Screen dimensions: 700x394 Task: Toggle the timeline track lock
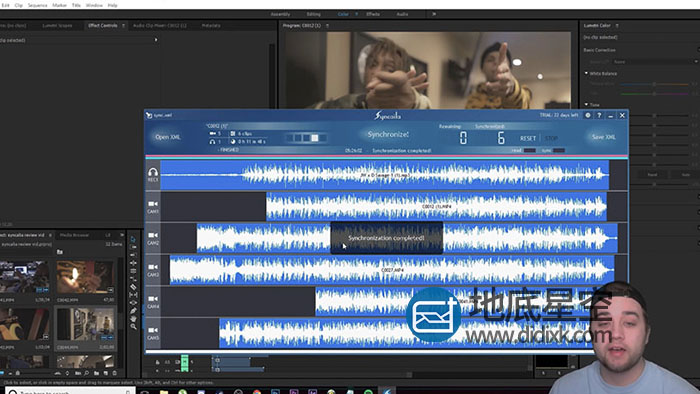[157, 362]
